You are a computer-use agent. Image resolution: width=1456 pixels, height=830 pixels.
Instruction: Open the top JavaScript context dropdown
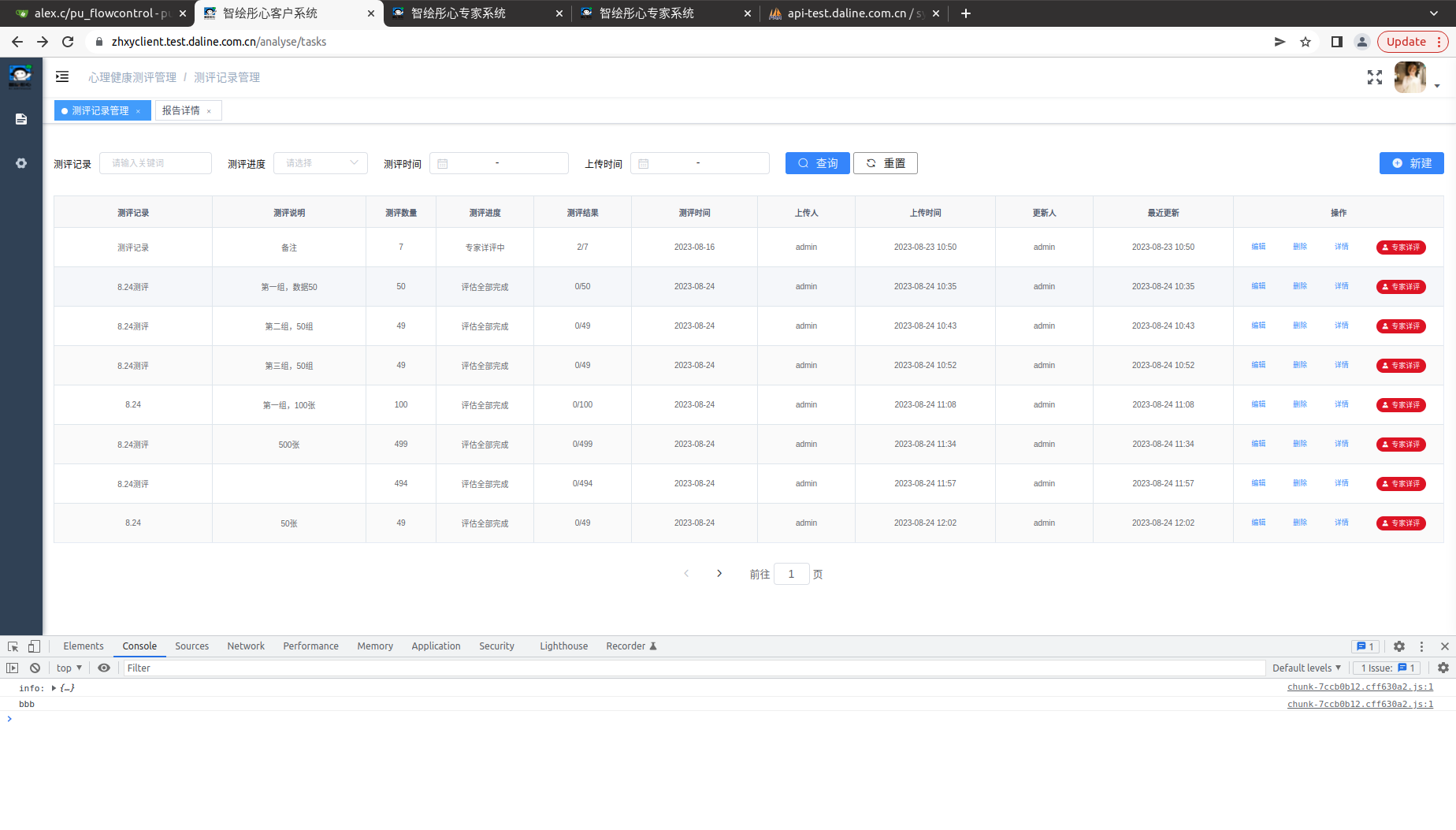point(69,668)
